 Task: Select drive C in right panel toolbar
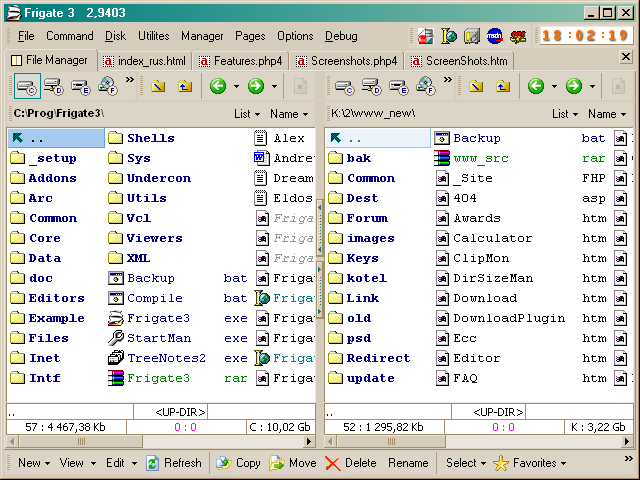click(x=344, y=86)
